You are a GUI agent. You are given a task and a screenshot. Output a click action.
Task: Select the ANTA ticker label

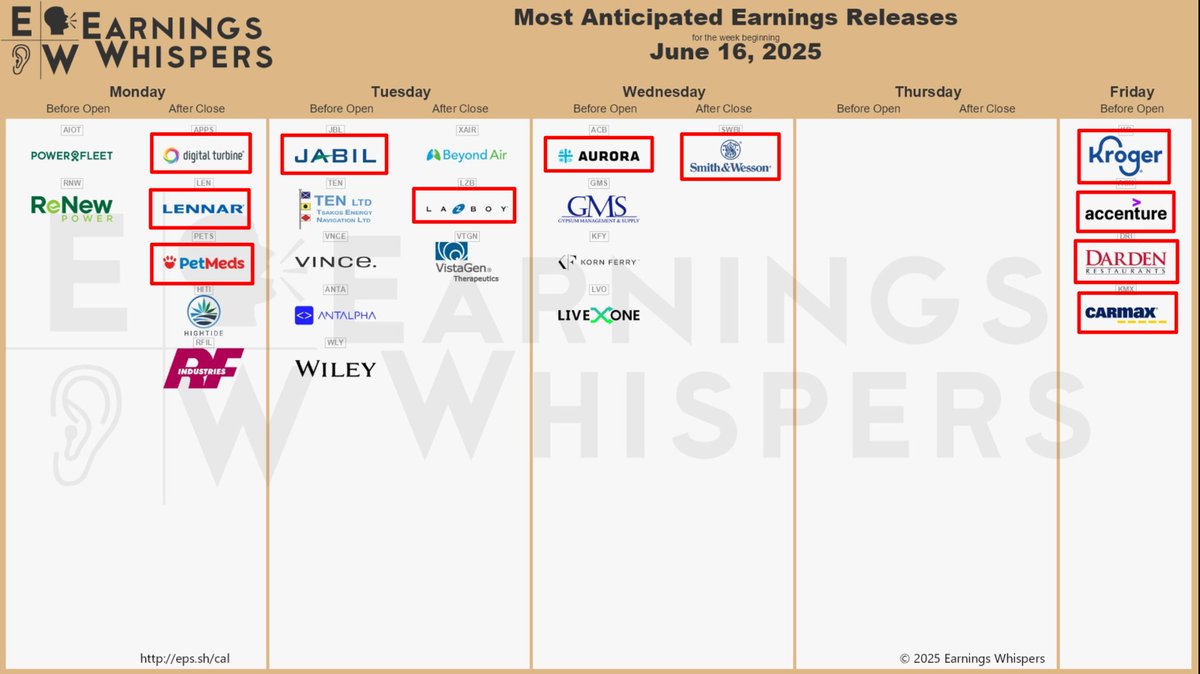coord(335,289)
